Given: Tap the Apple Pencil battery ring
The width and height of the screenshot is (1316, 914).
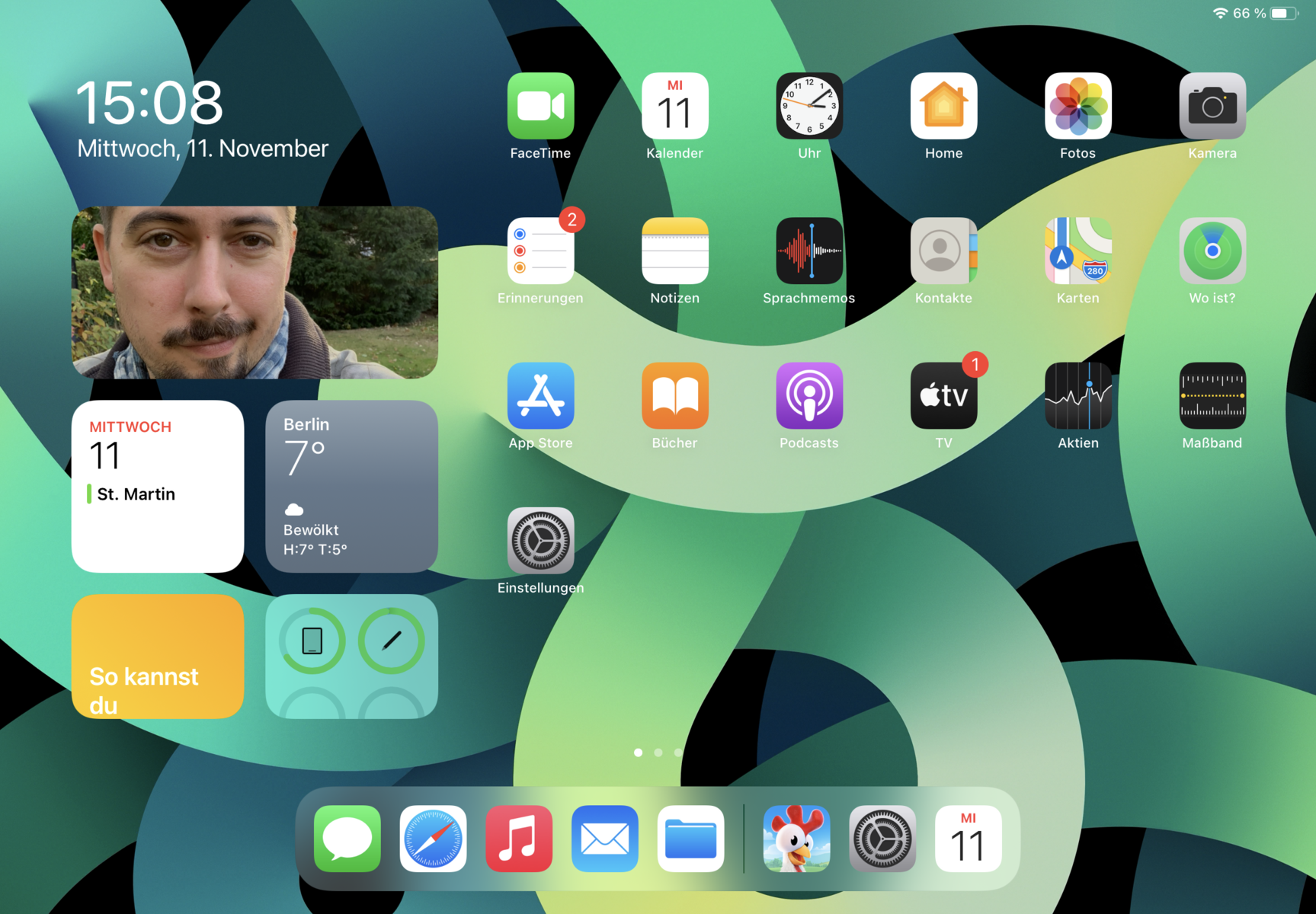Looking at the screenshot, I should click(x=392, y=641).
